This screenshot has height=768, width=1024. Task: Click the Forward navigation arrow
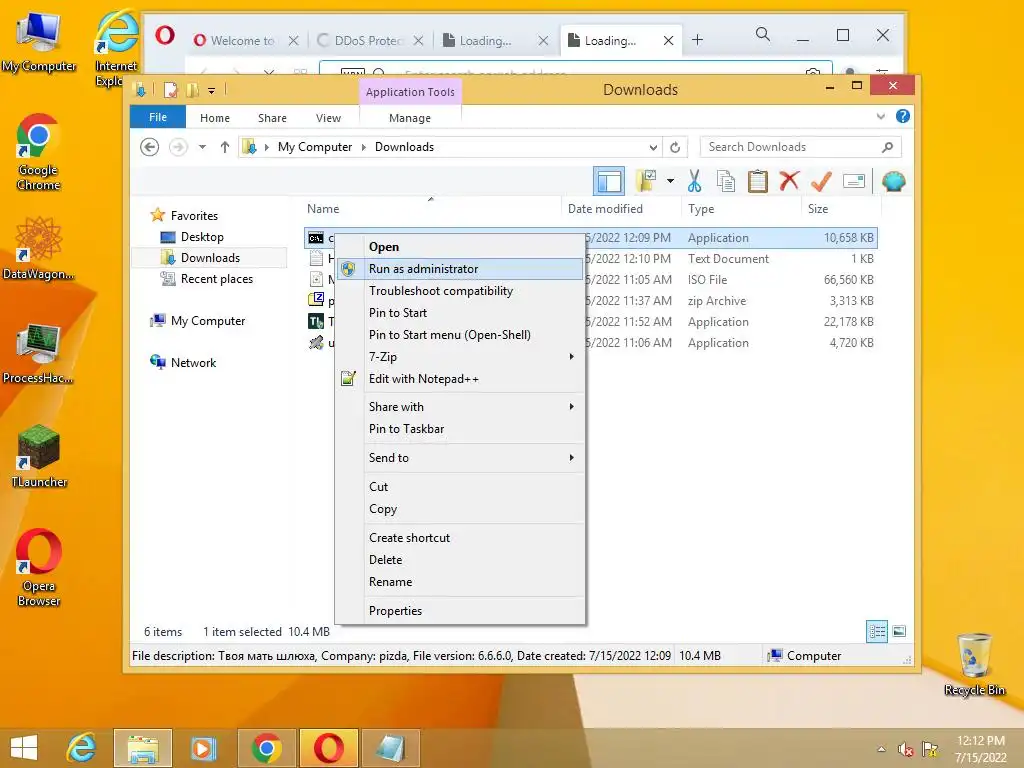tap(178, 147)
